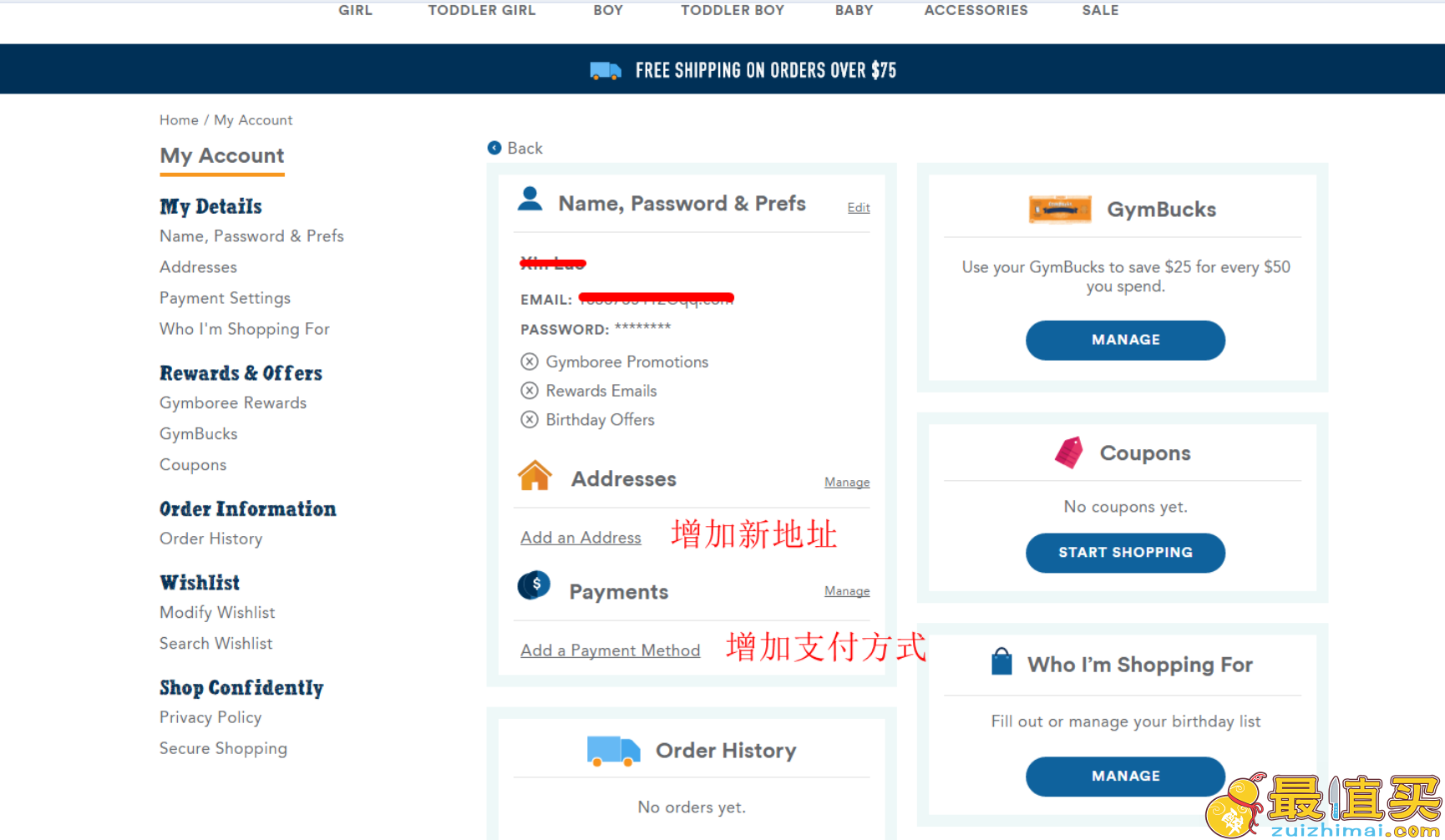Click MANAGE under Who I'm Shopping For

point(1125,776)
